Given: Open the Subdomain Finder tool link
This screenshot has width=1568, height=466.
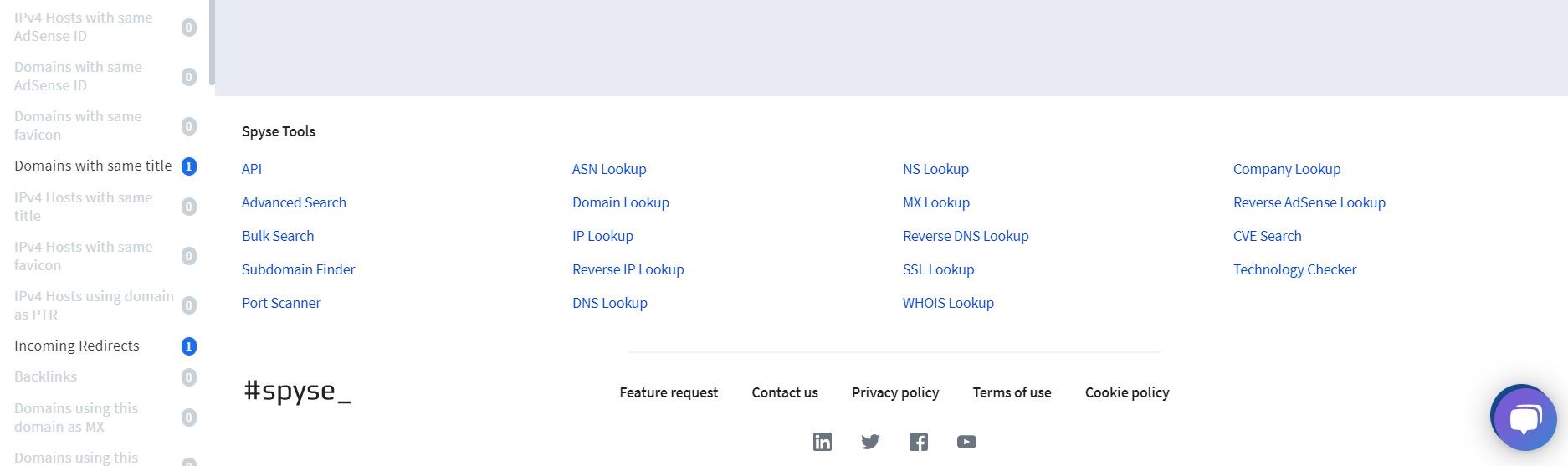Looking at the screenshot, I should tap(298, 269).
